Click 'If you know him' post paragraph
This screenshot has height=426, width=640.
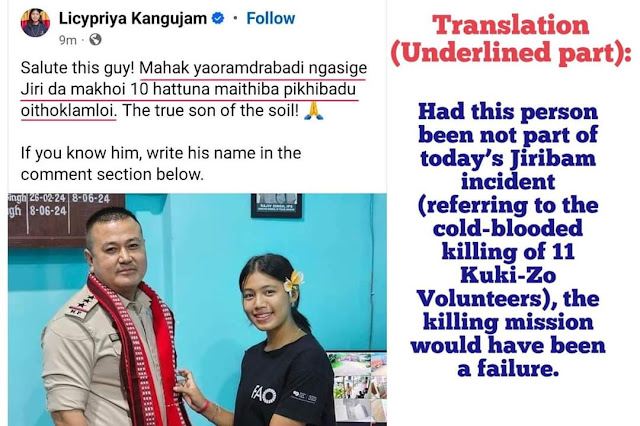click(x=161, y=164)
